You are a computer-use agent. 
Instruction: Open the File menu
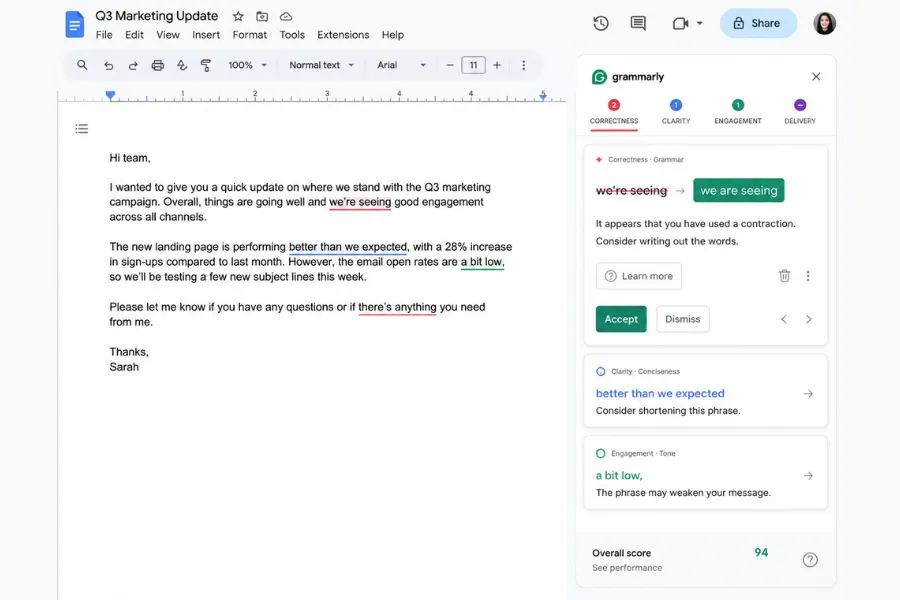[x=104, y=35]
